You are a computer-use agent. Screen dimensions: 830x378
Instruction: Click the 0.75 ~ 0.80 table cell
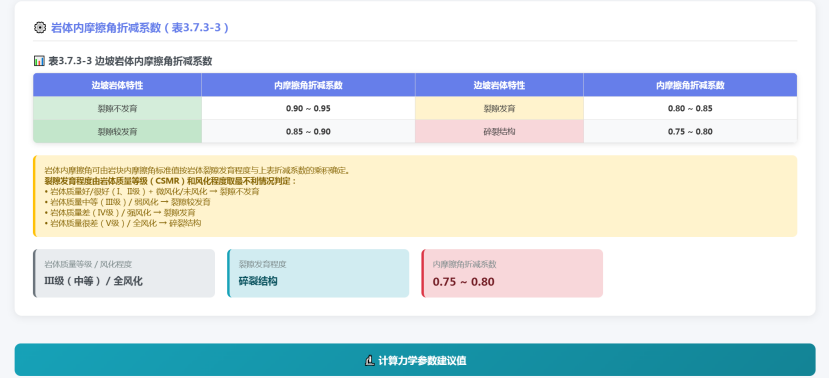coord(690,131)
